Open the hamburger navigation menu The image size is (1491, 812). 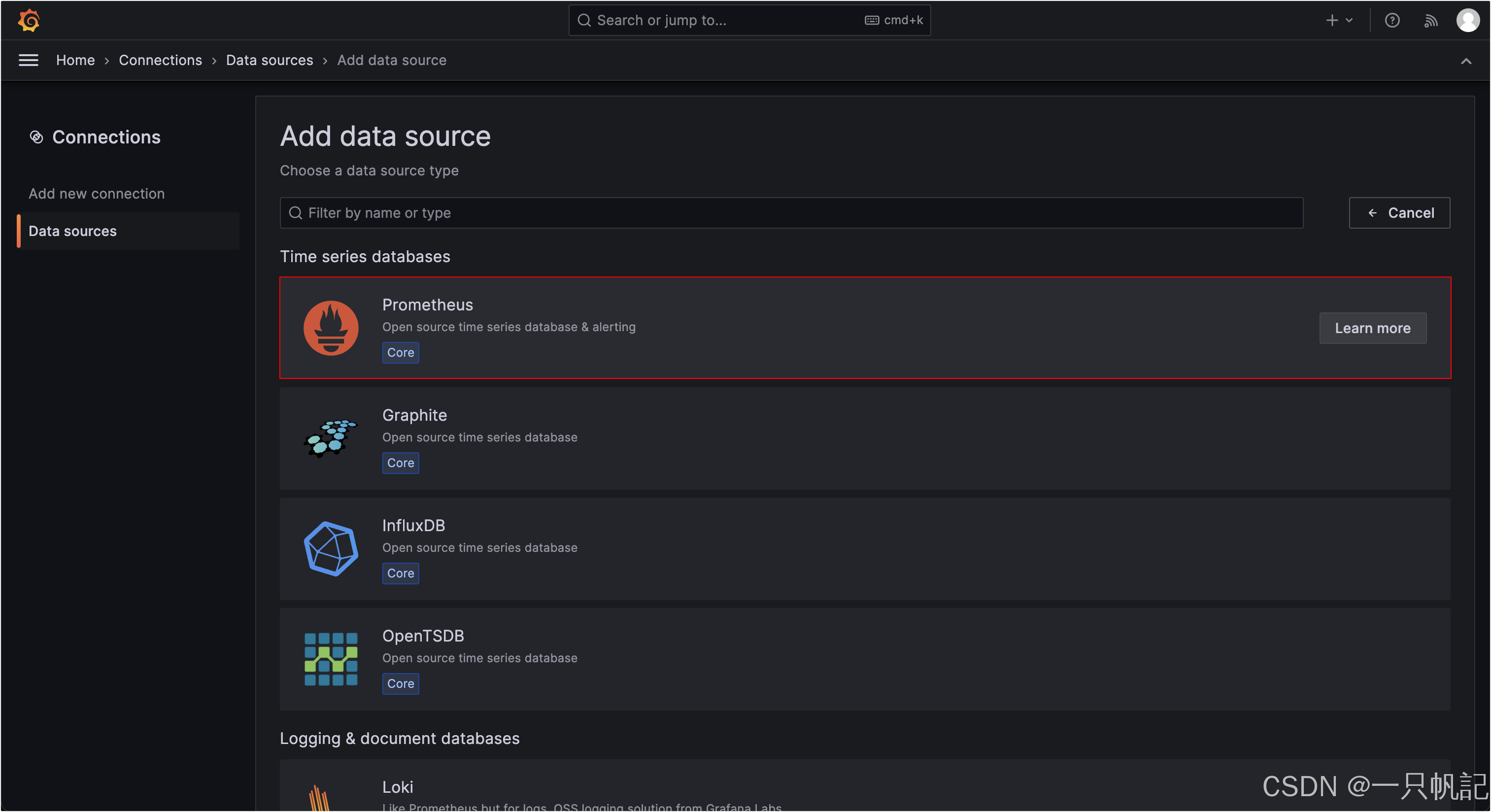click(29, 60)
